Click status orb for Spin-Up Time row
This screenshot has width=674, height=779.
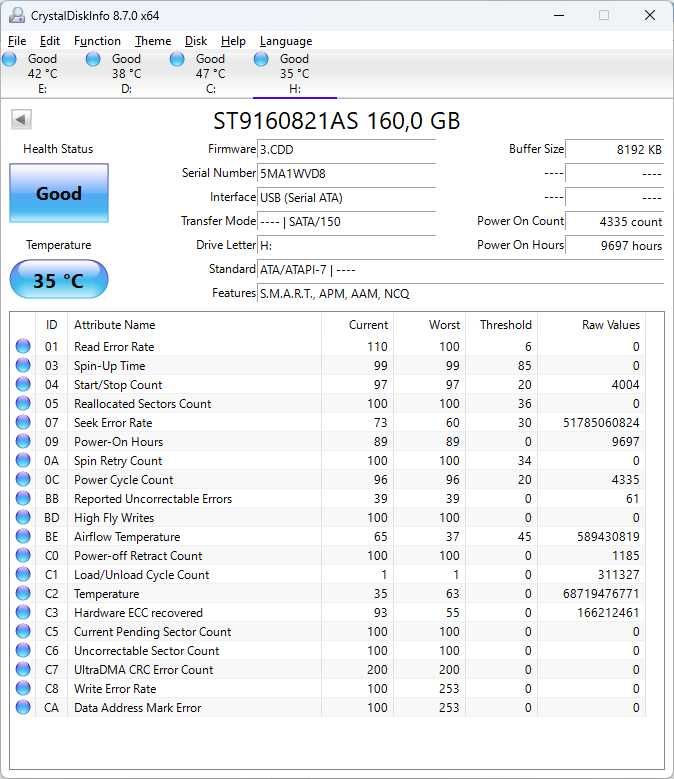pos(23,365)
